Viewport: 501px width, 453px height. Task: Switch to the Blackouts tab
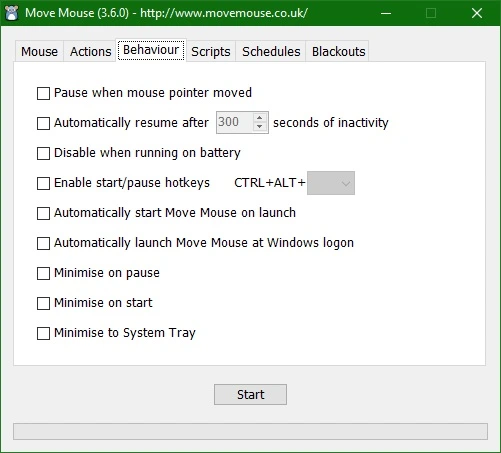[x=338, y=52]
